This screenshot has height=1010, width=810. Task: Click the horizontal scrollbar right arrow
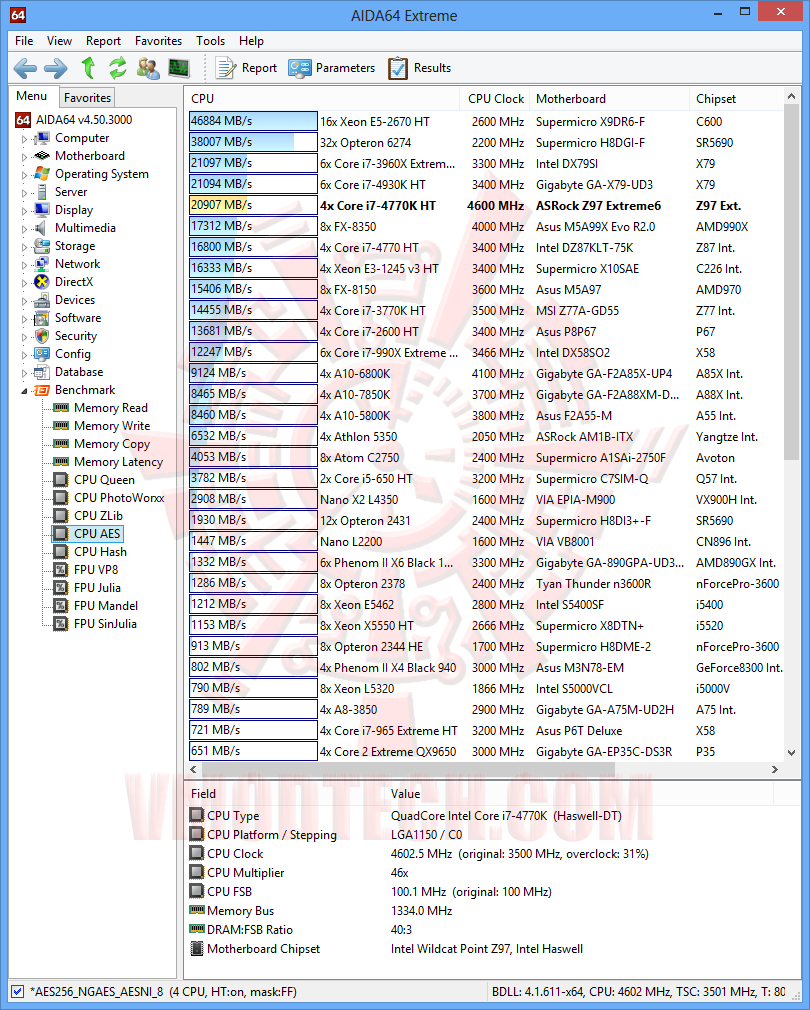click(x=775, y=769)
